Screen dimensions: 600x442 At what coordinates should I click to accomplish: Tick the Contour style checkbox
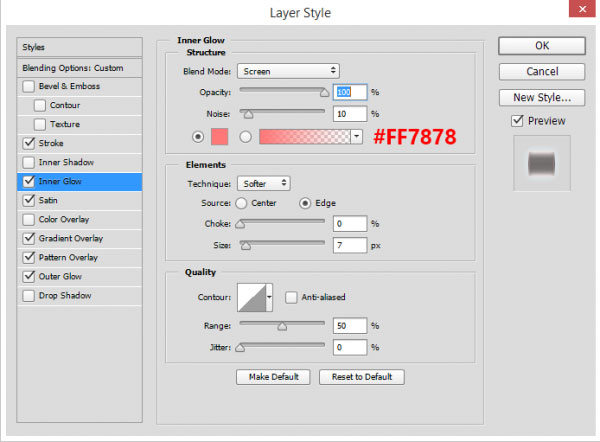[40, 105]
